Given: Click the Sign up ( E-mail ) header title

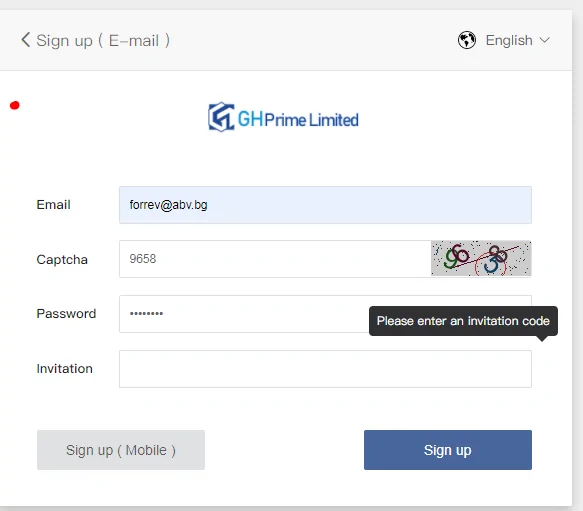Looking at the screenshot, I should [x=103, y=41].
